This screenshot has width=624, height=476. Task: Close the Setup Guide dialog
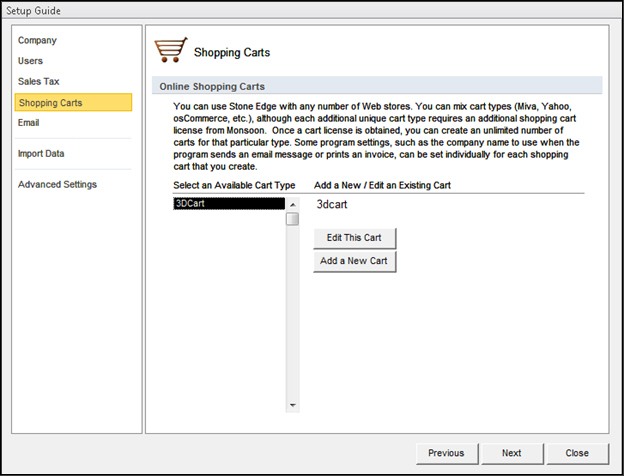pos(576,453)
